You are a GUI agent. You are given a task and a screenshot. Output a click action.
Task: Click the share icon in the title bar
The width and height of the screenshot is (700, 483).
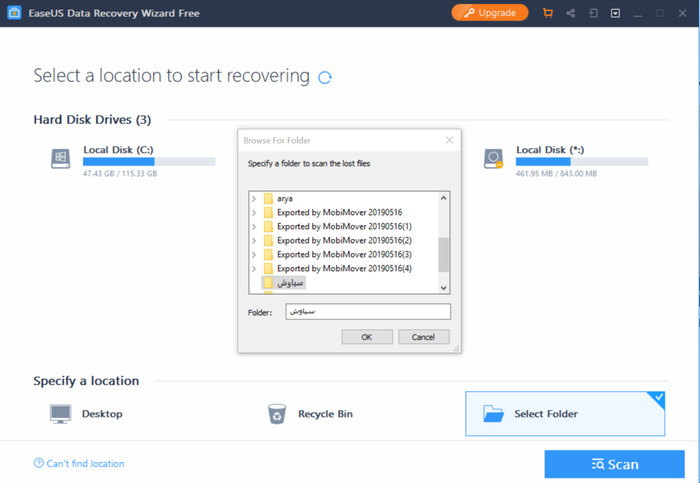pyautogui.click(x=570, y=13)
